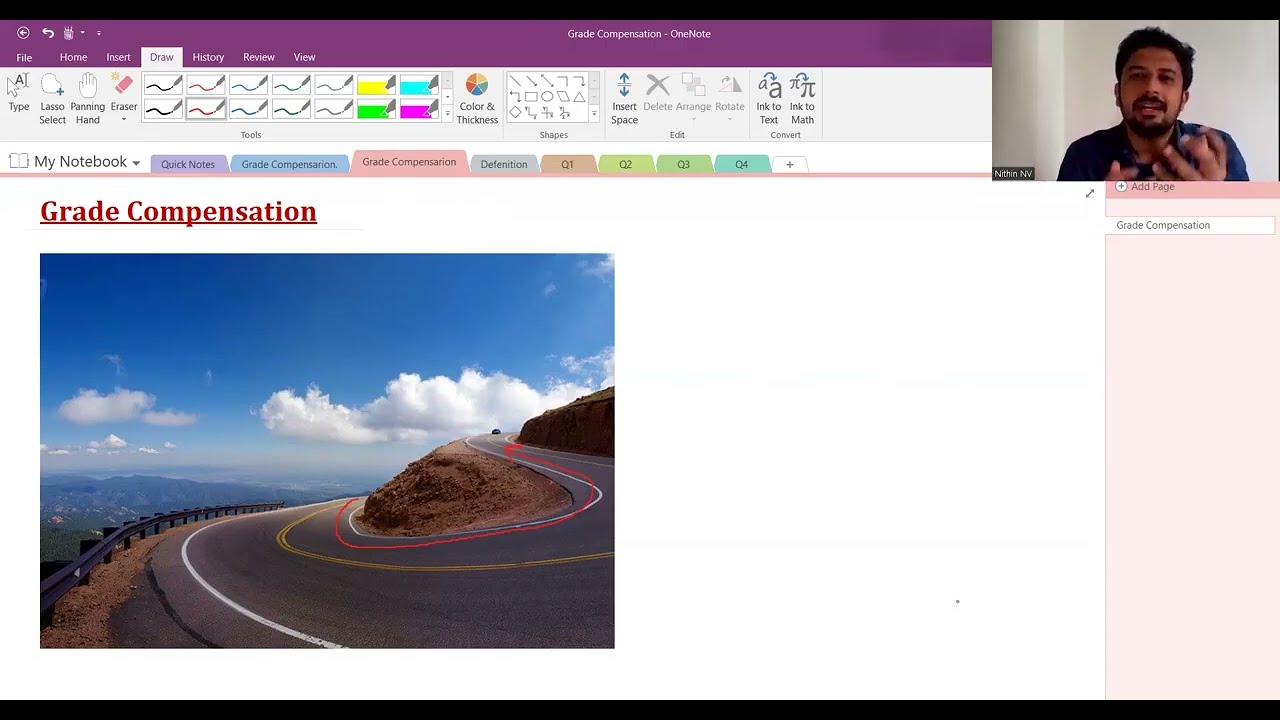
Task: Toggle full page view arrow icon
Action: pos(1090,193)
